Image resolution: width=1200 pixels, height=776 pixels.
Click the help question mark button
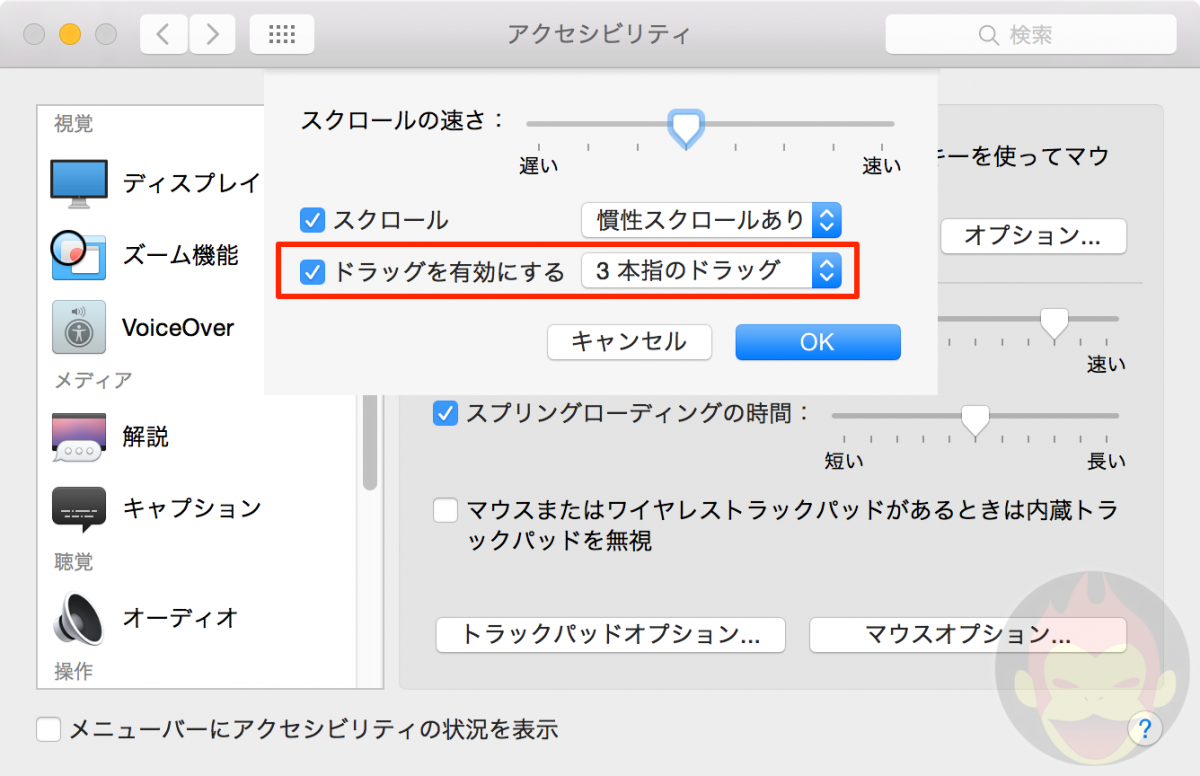click(x=1144, y=729)
